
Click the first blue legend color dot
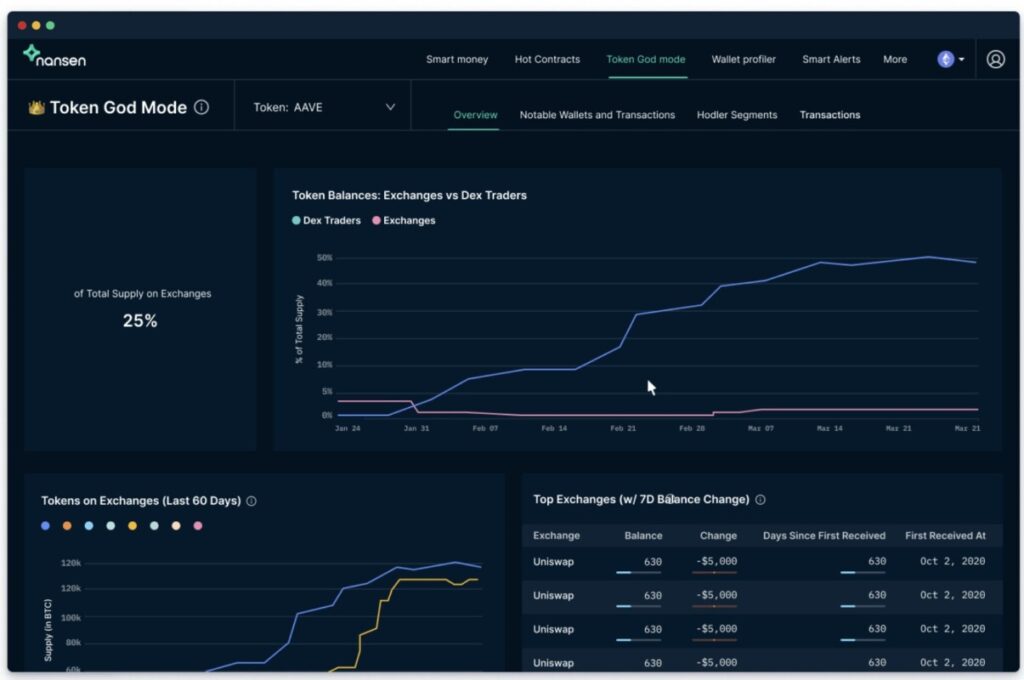point(46,526)
